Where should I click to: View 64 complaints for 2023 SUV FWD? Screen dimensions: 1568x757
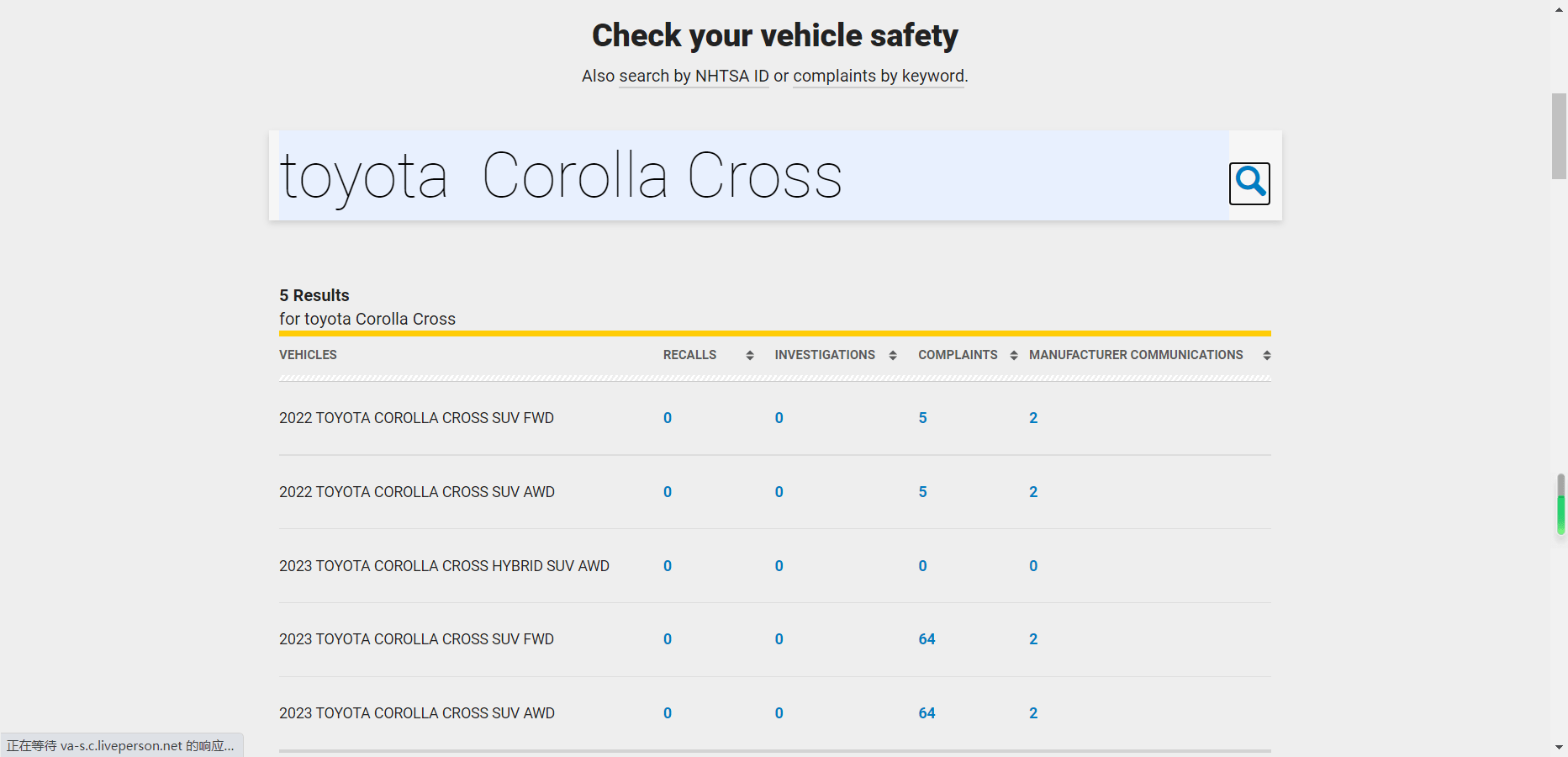click(927, 639)
